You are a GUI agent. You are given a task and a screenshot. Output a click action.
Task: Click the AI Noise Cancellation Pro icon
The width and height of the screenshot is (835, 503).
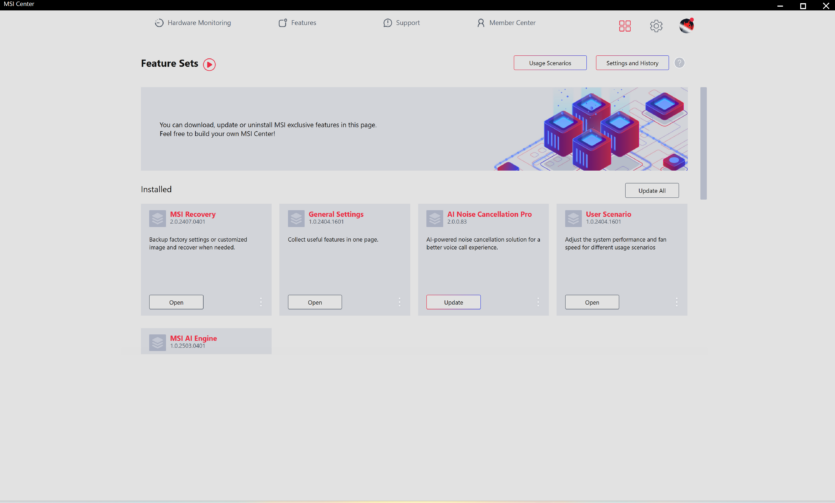435,218
